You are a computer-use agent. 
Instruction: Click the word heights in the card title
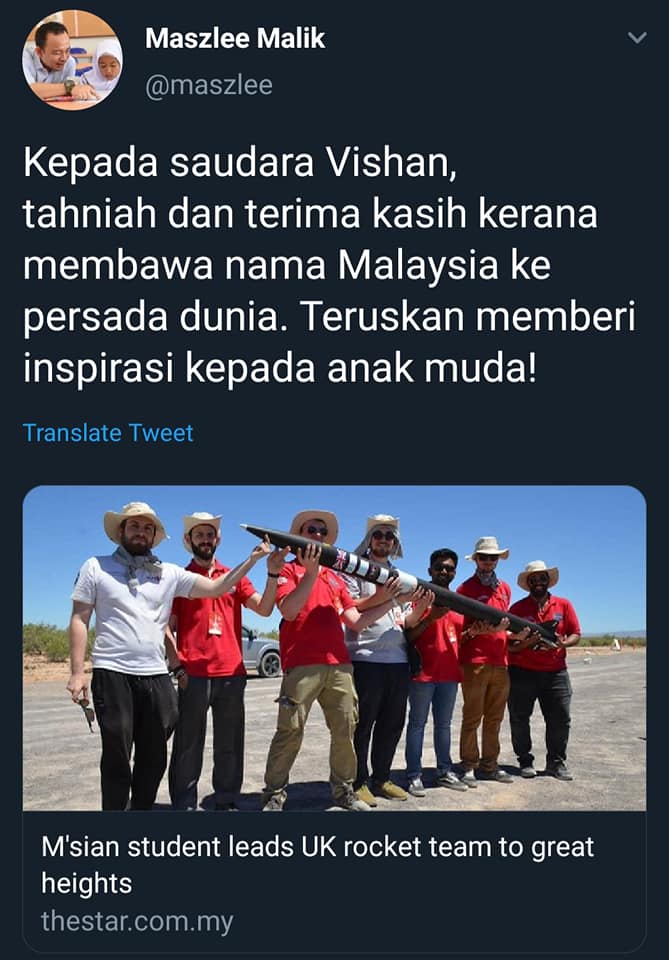[x=86, y=883]
